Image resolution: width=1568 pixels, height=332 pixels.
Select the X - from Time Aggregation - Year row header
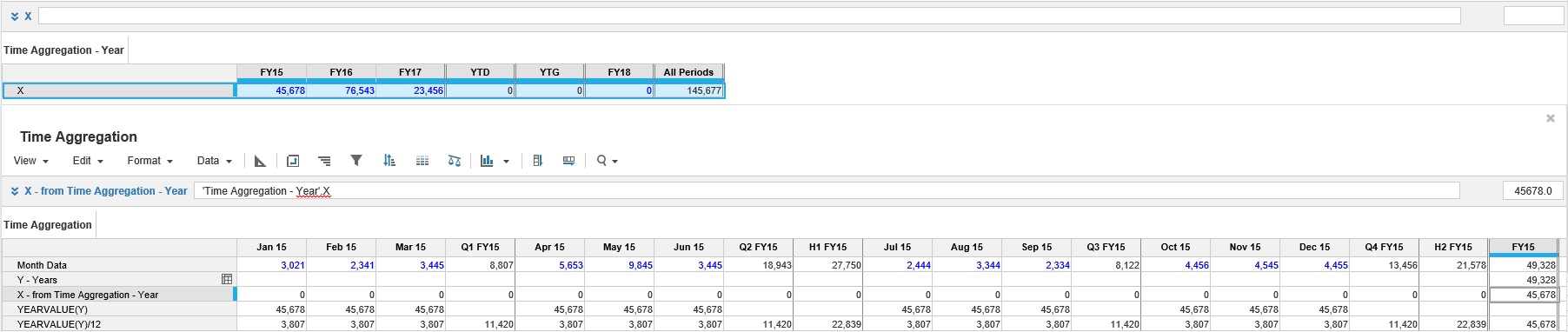point(118,295)
